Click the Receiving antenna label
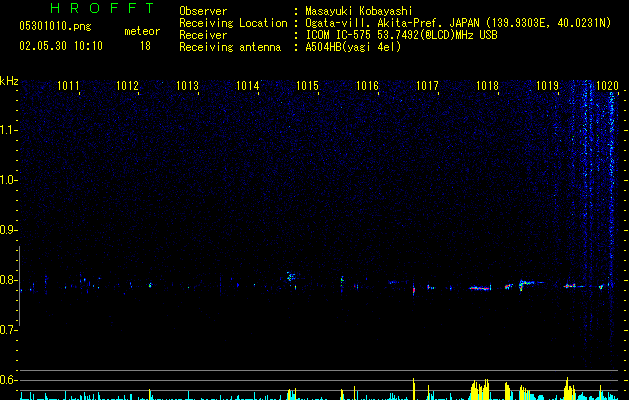Screen dimensions: 629x400 (230, 47)
